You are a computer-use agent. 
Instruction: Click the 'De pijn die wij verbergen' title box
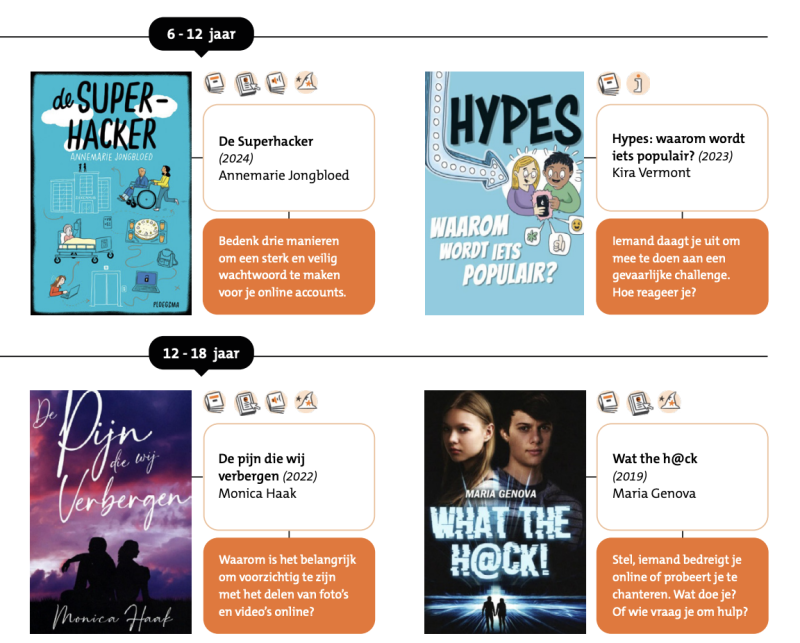[x=289, y=477]
